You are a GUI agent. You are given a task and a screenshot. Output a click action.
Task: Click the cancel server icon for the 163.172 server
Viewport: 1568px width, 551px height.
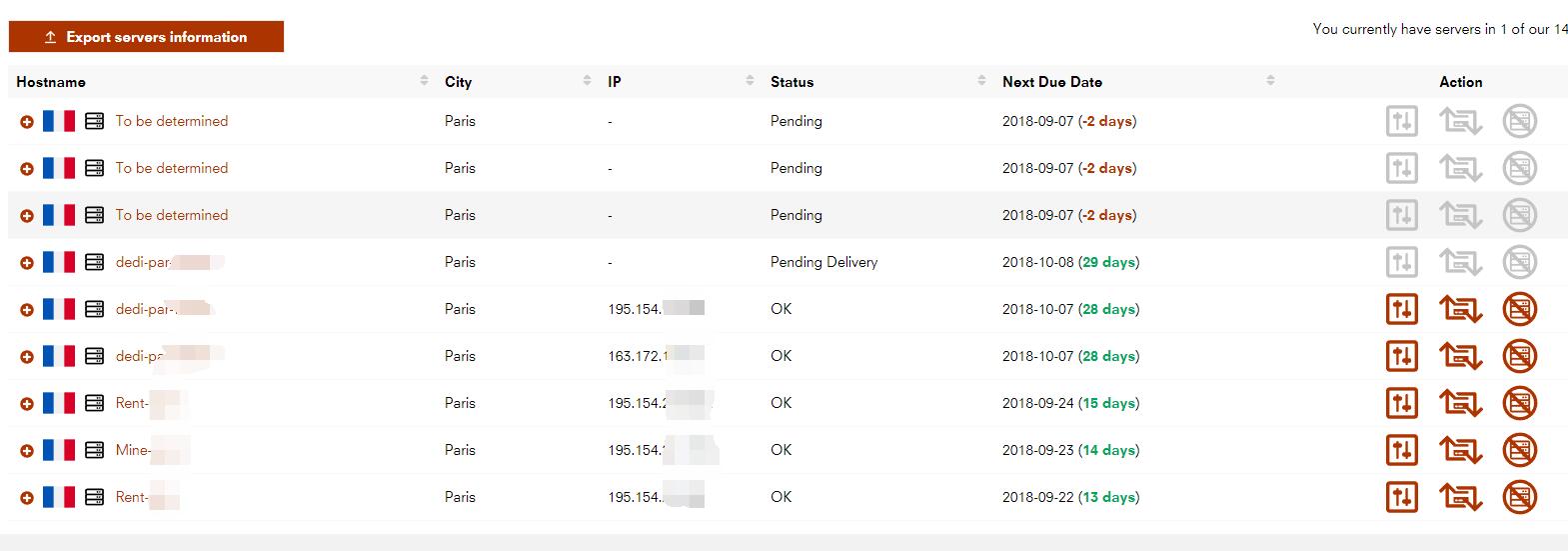1519,356
